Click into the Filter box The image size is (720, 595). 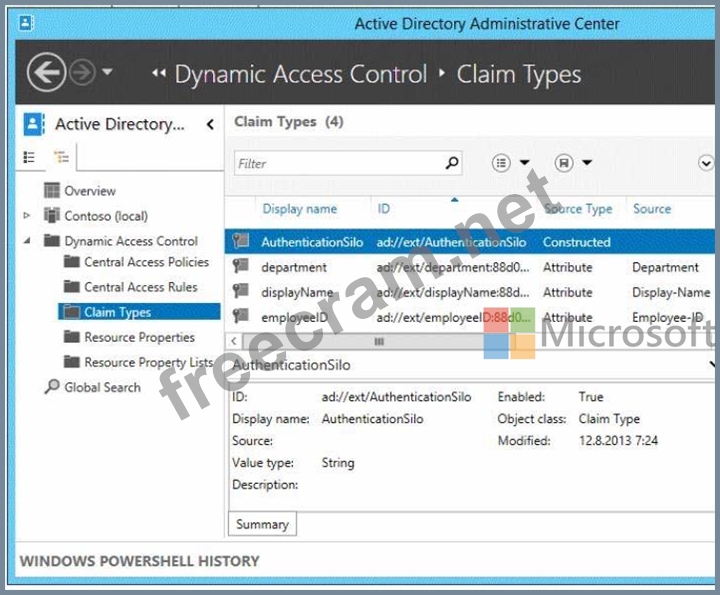point(348,163)
